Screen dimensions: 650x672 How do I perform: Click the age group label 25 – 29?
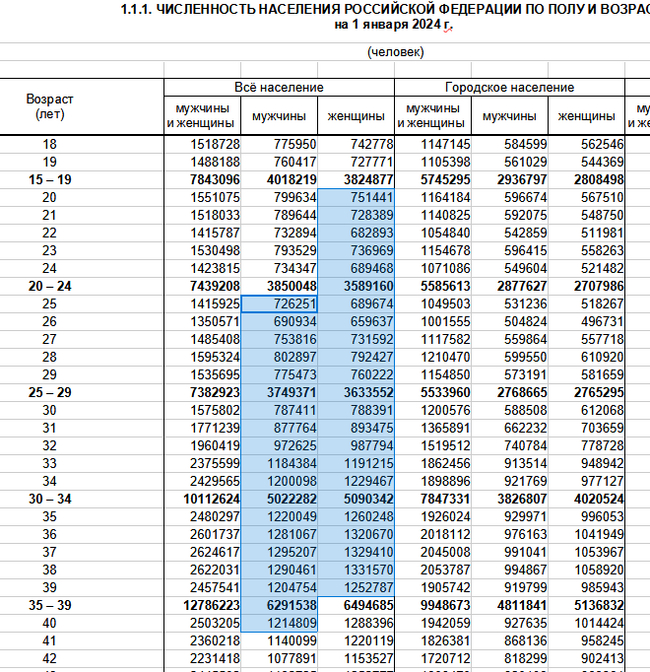49,393
